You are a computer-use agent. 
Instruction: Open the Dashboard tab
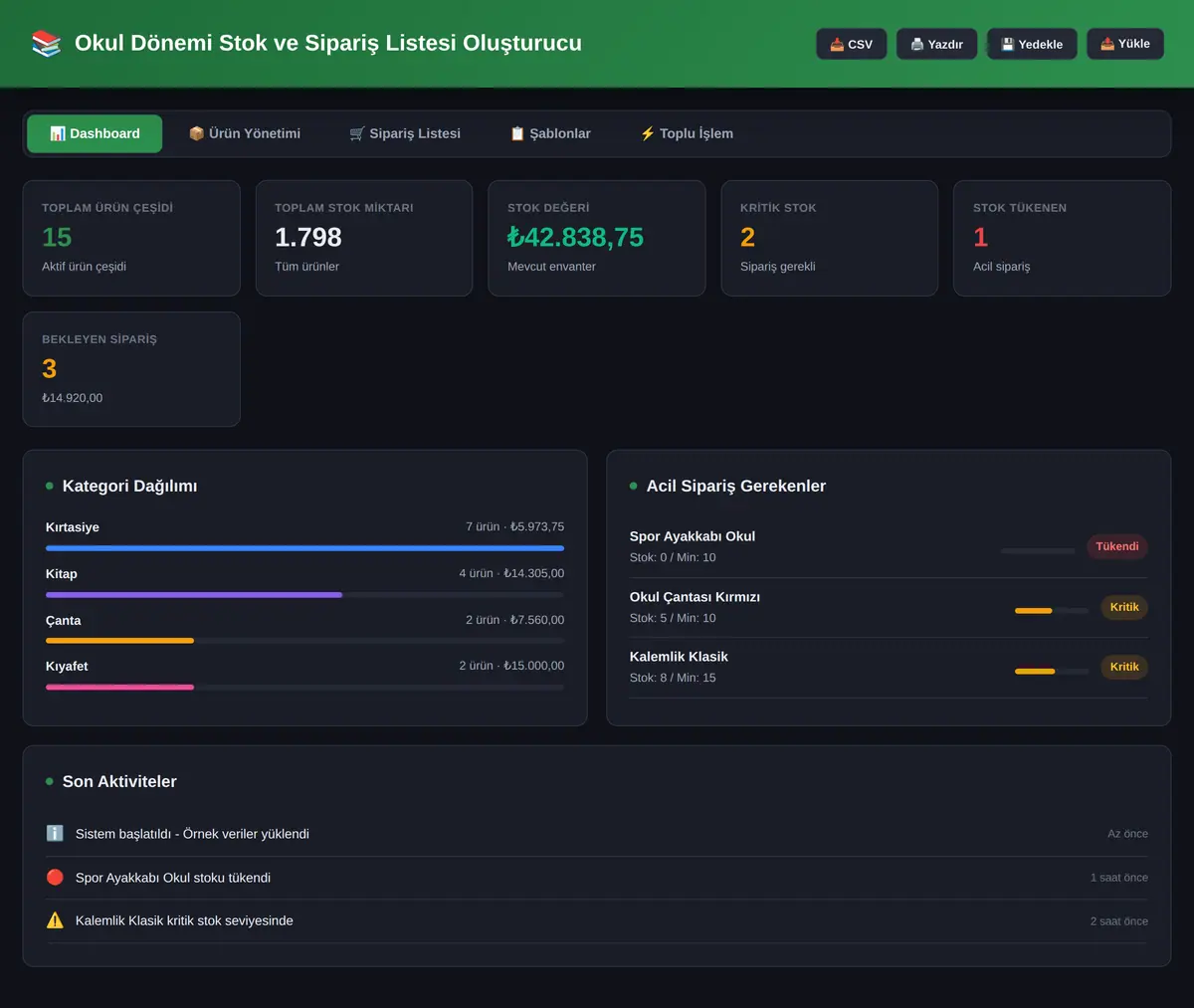(x=95, y=133)
